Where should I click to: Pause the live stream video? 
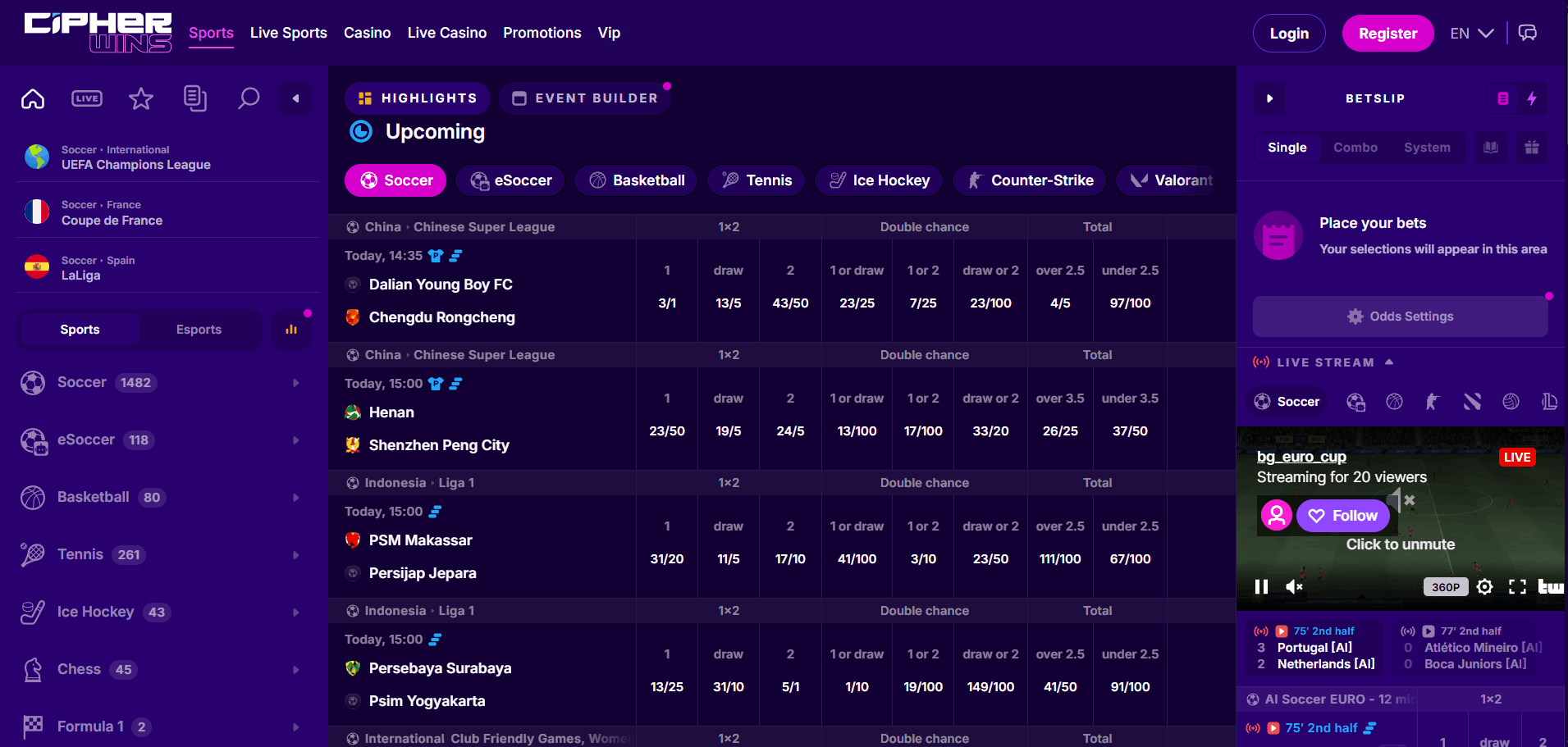pyautogui.click(x=1261, y=586)
